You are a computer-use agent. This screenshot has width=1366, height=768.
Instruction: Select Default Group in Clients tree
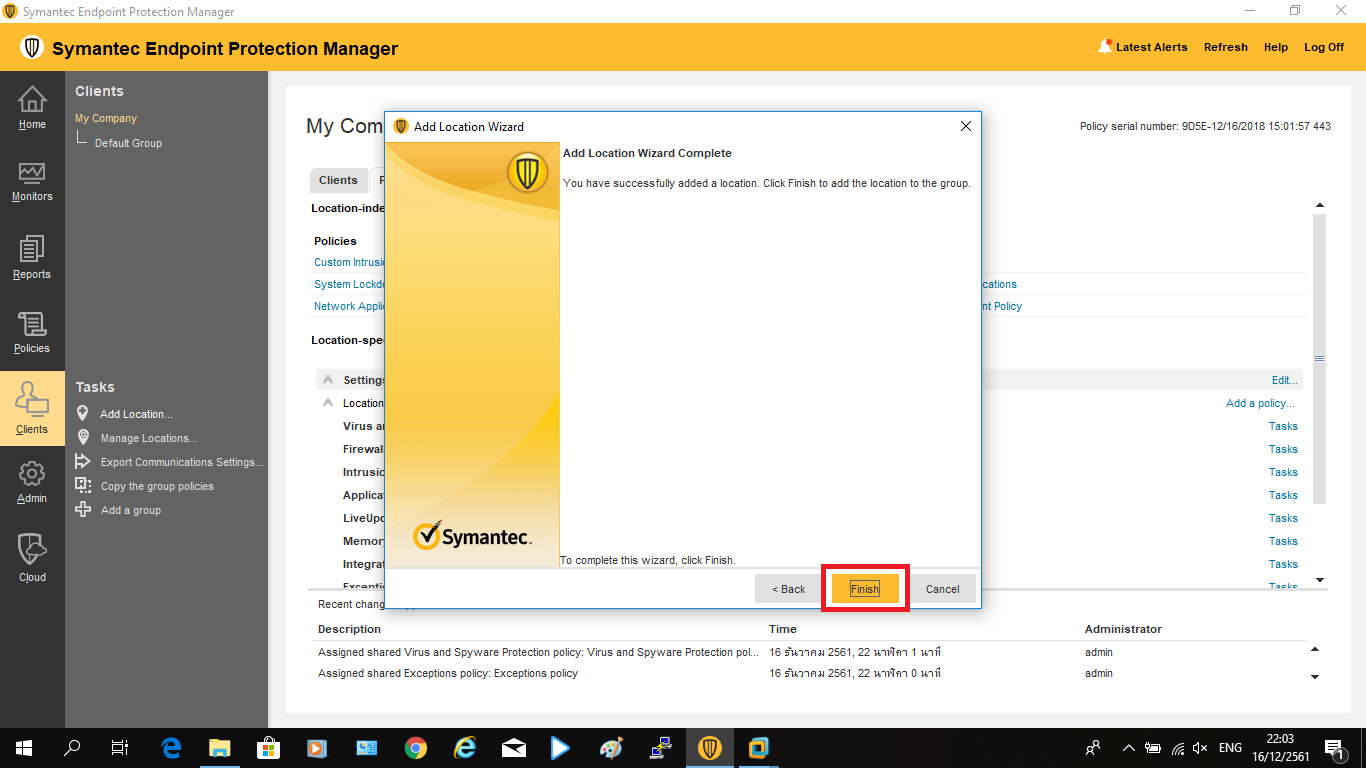[x=128, y=143]
